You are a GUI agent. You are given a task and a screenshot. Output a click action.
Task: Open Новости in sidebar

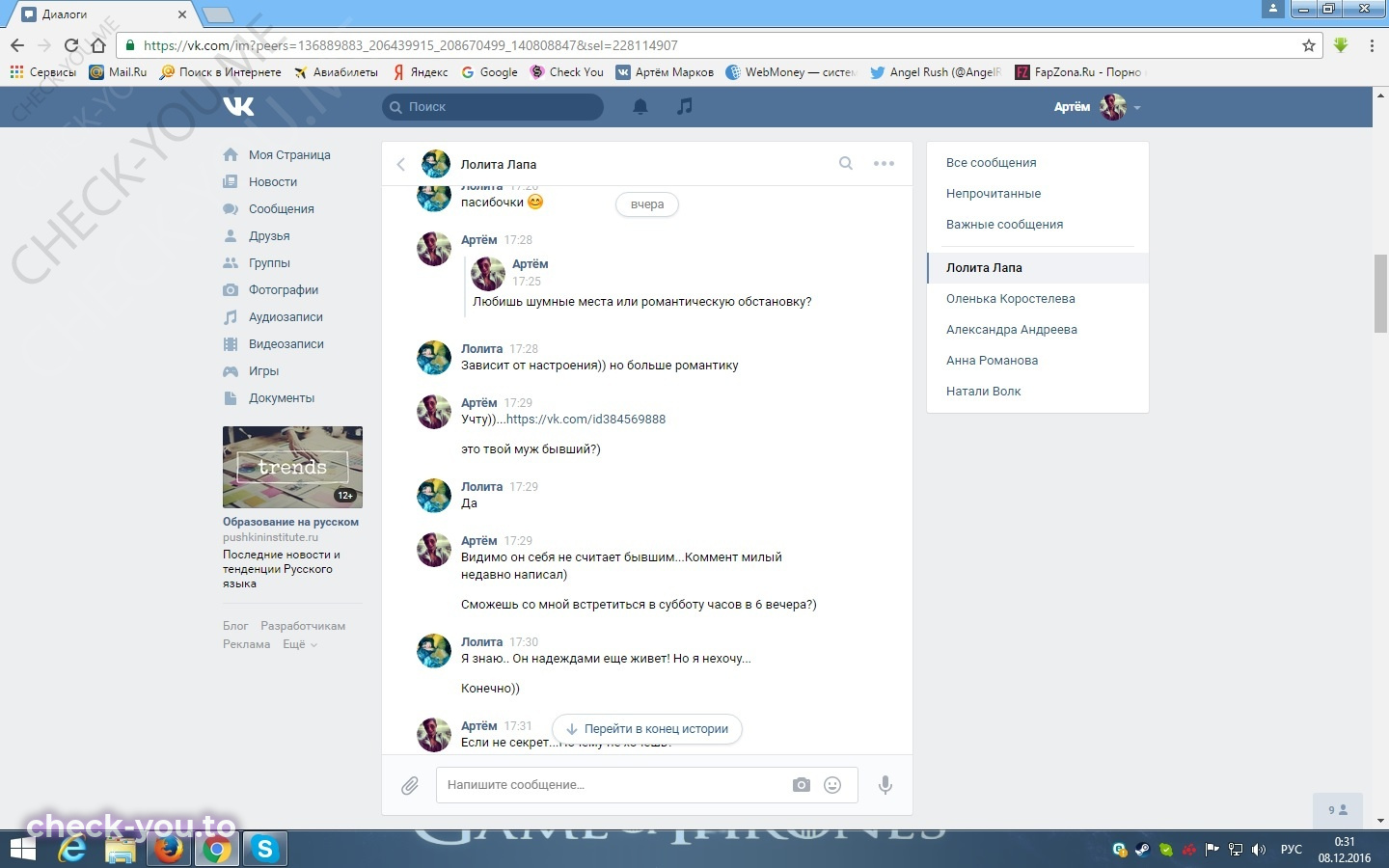pos(273,181)
